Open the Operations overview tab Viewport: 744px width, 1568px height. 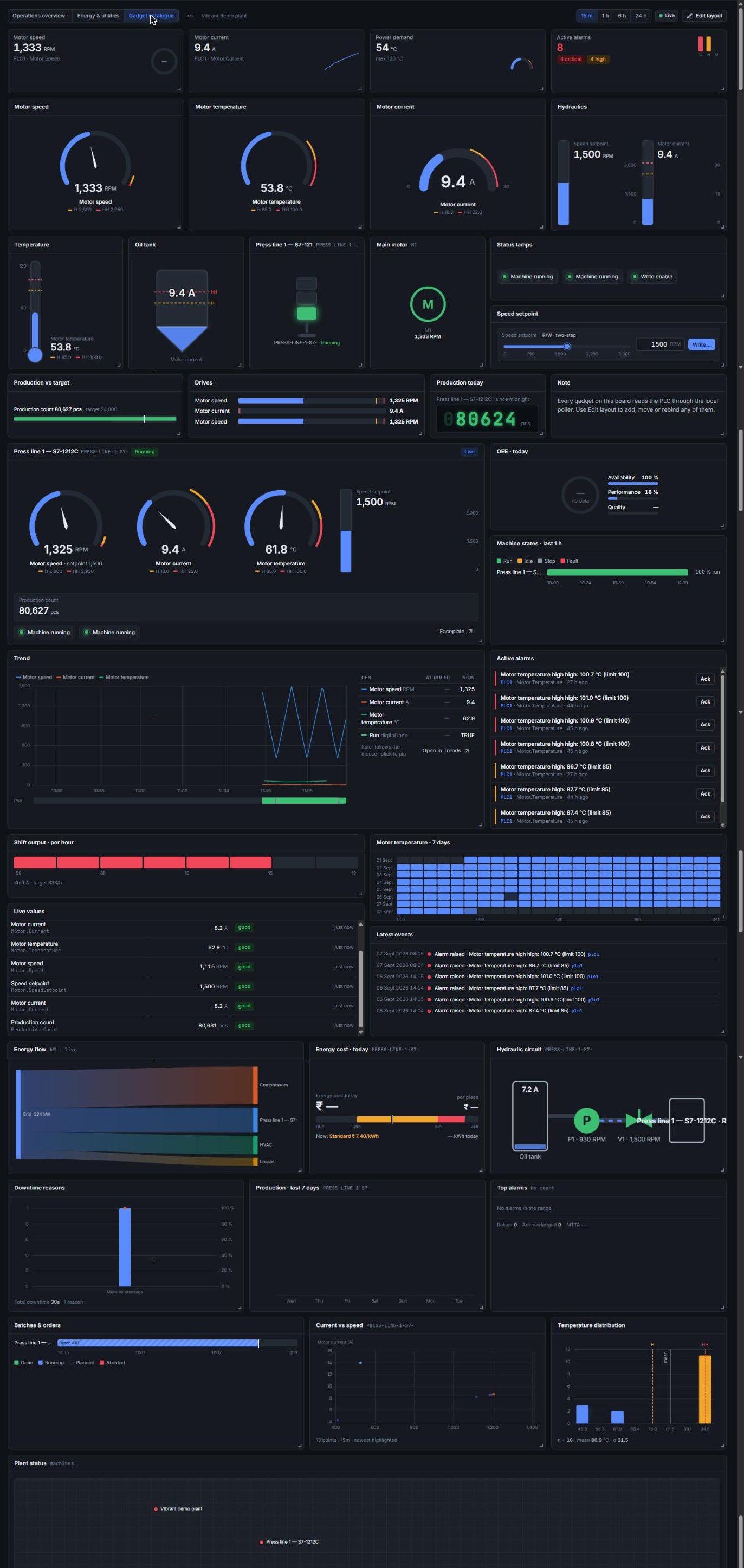(x=40, y=16)
